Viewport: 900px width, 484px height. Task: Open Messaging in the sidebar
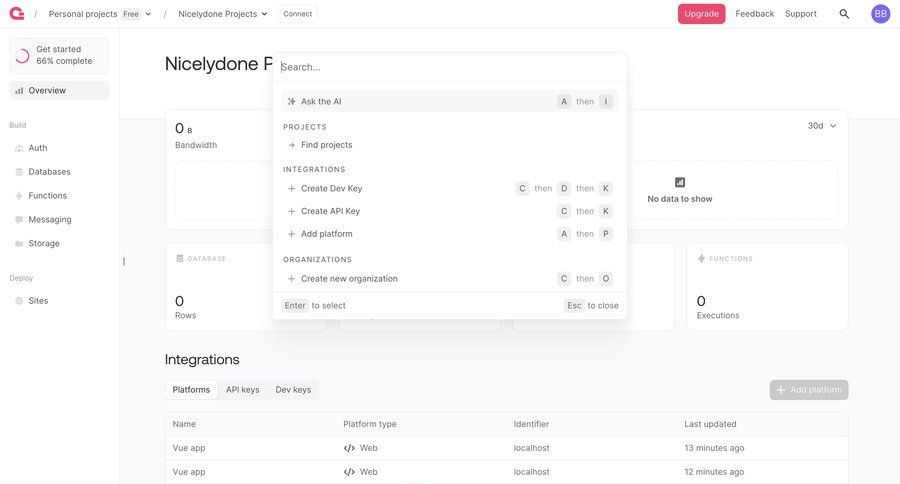coord(59,220)
